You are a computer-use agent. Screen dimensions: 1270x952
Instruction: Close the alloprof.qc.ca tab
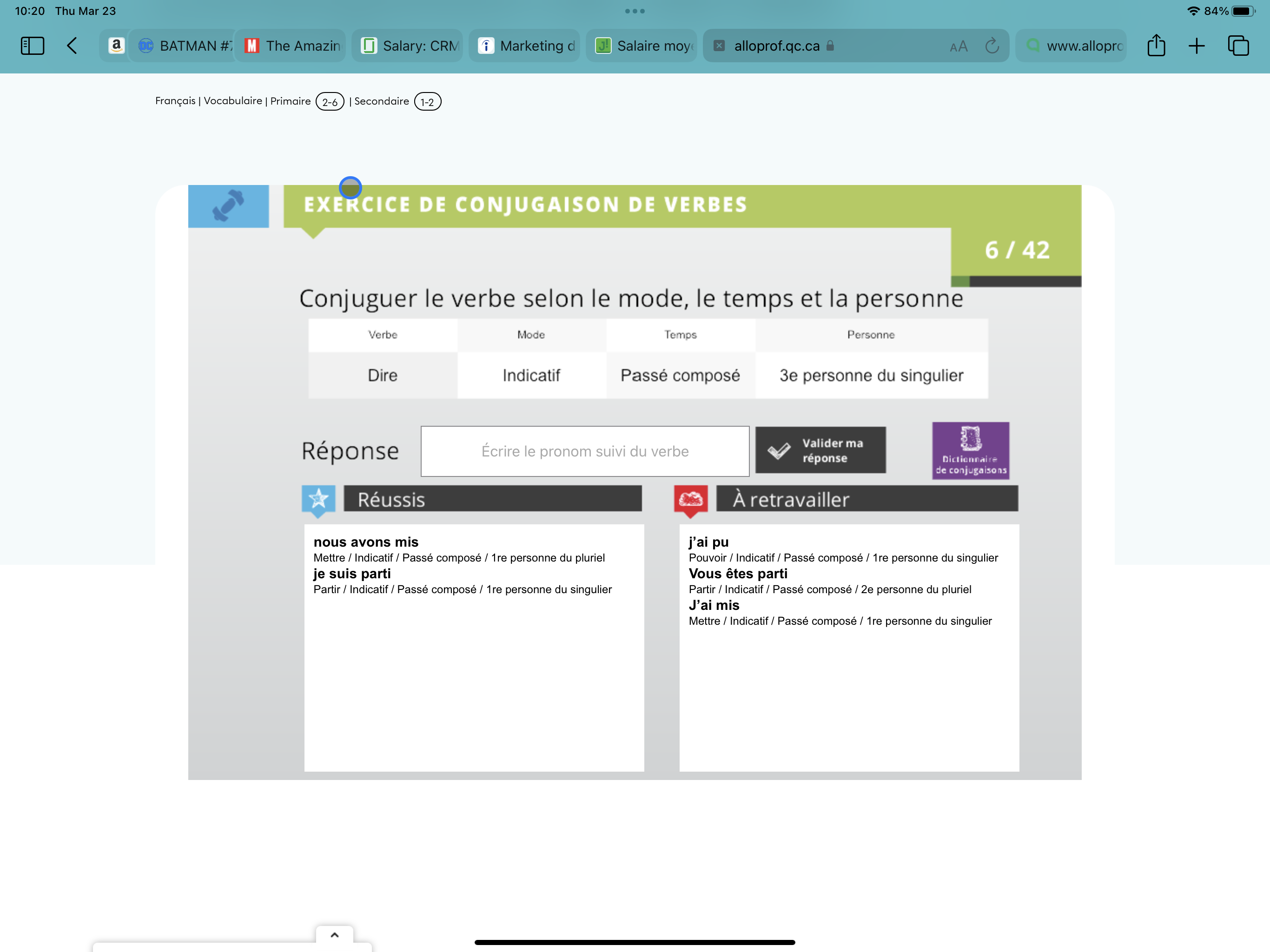tap(719, 46)
